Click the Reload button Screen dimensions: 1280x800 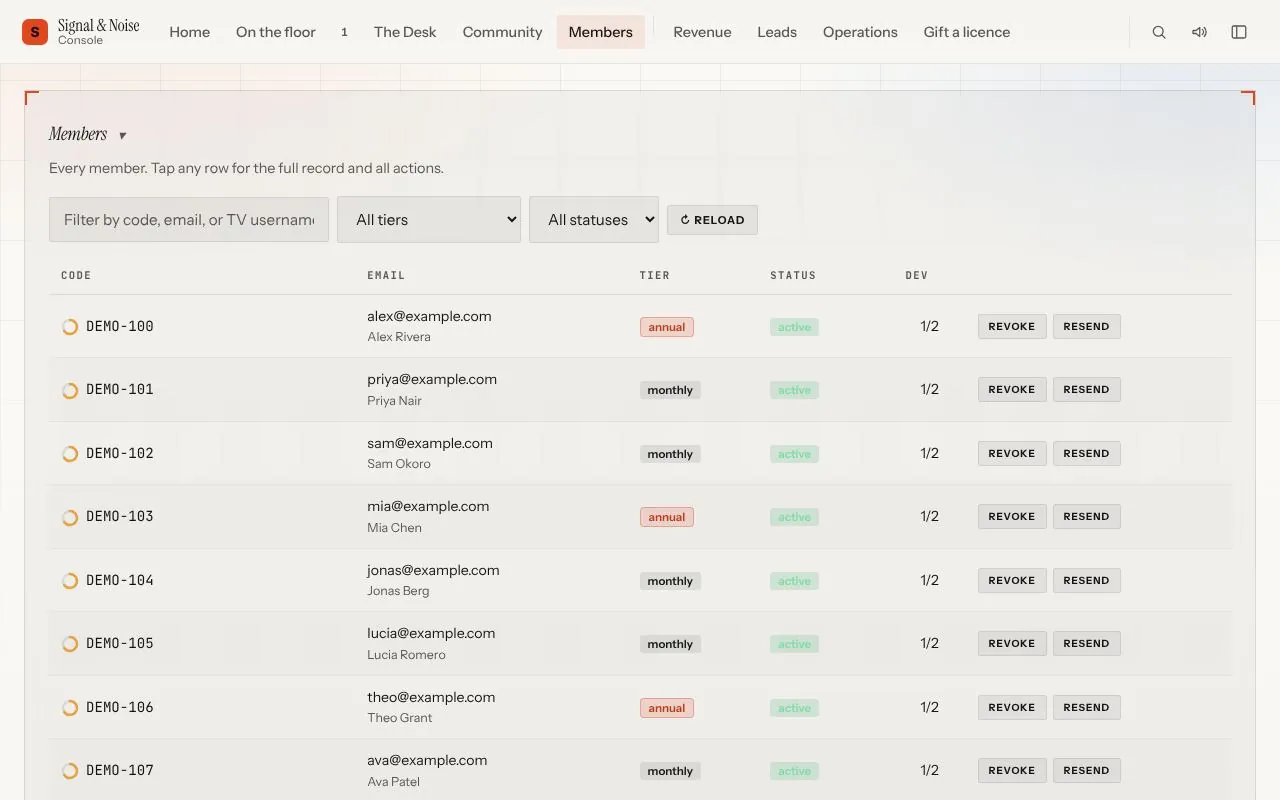(x=712, y=220)
